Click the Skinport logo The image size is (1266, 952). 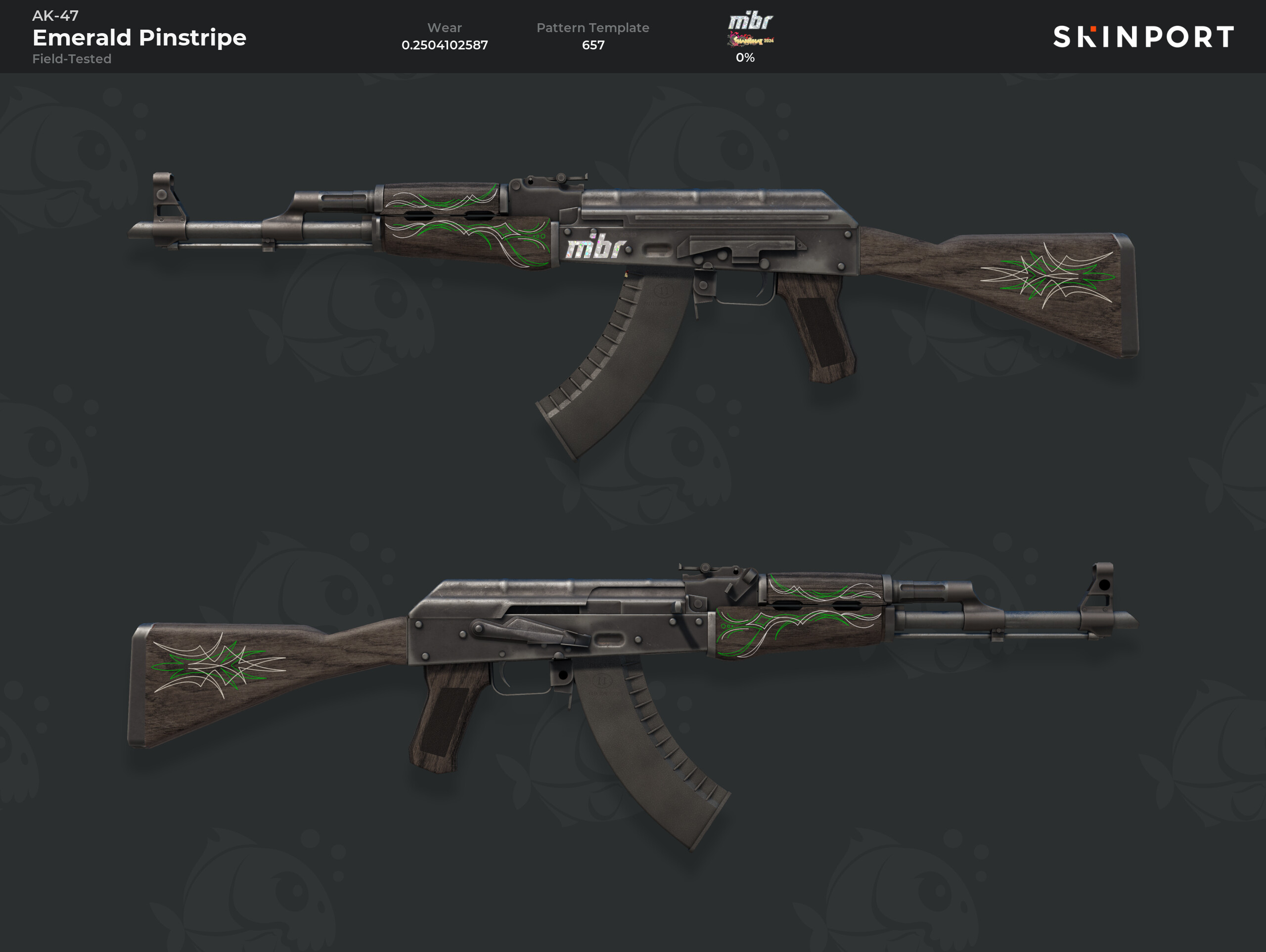click(1143, 37)
